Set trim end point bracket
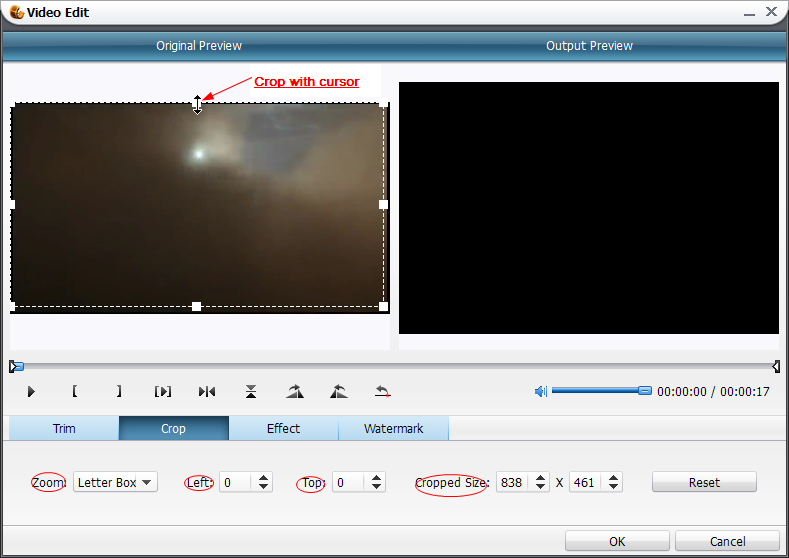The height and width of the screenshot is (558, 789). pos(119,391)
